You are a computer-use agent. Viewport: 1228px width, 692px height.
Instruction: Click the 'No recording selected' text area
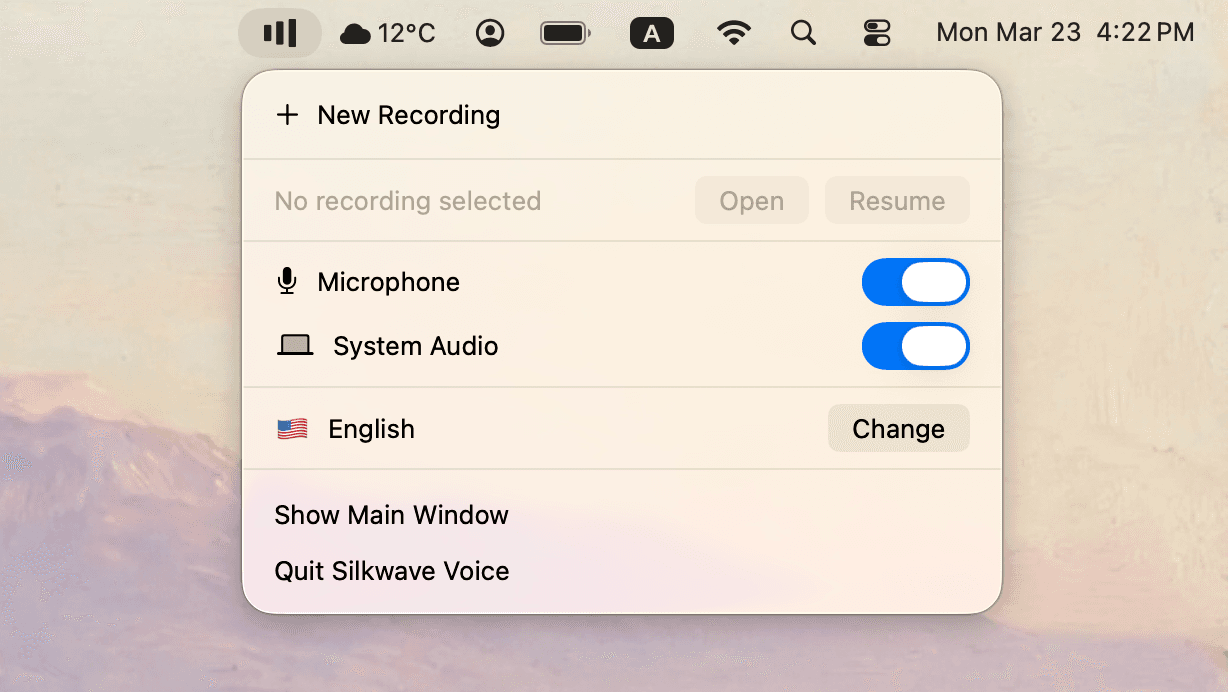point(407,200)
